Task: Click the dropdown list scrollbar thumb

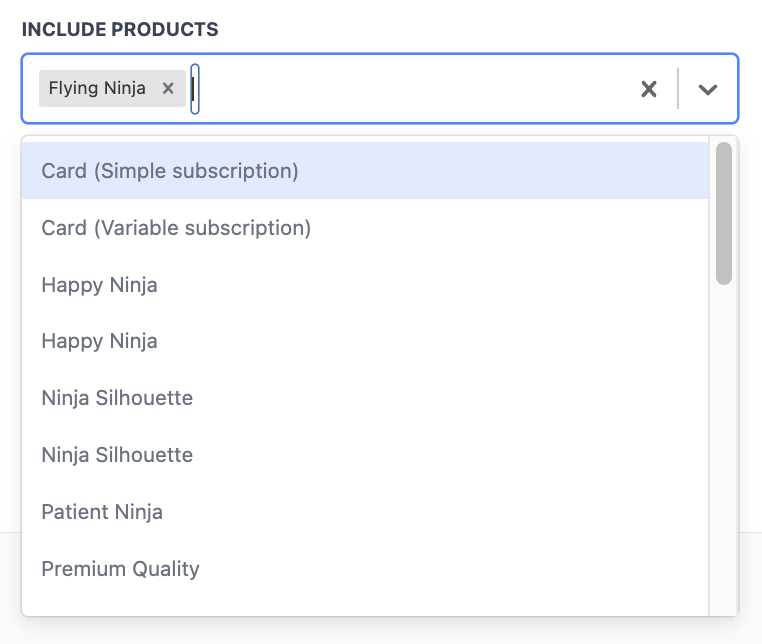Action: pos(724,212)
